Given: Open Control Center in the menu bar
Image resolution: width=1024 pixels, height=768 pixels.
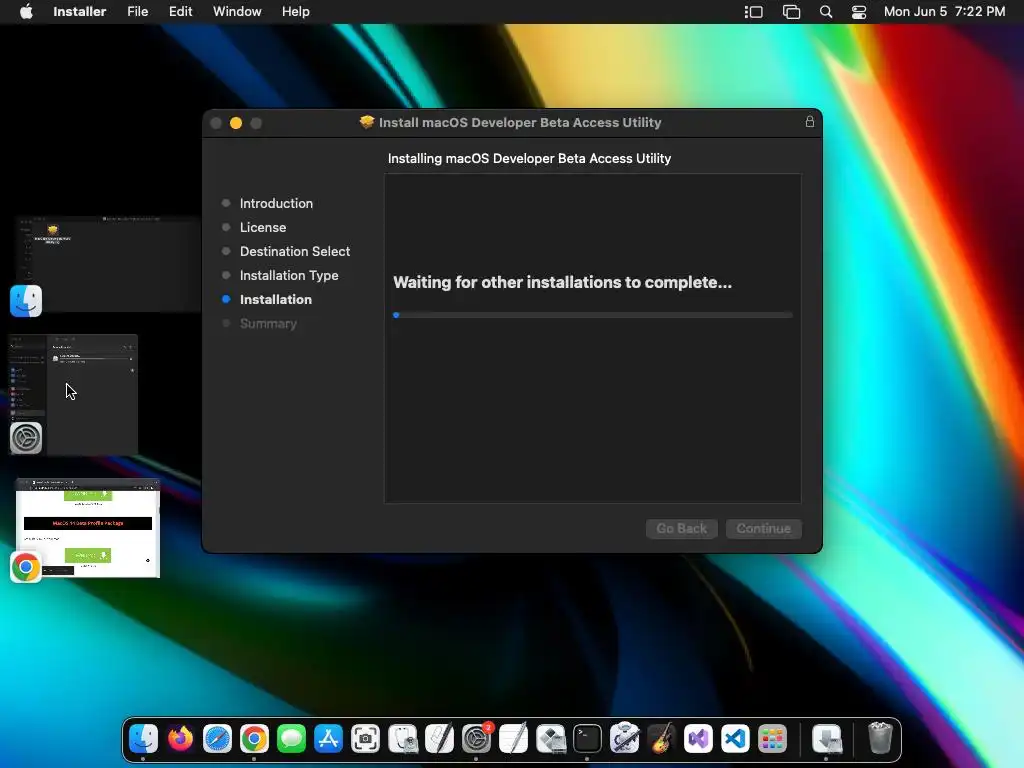Looking at the screenshot, I should click(x=859, y=12).
